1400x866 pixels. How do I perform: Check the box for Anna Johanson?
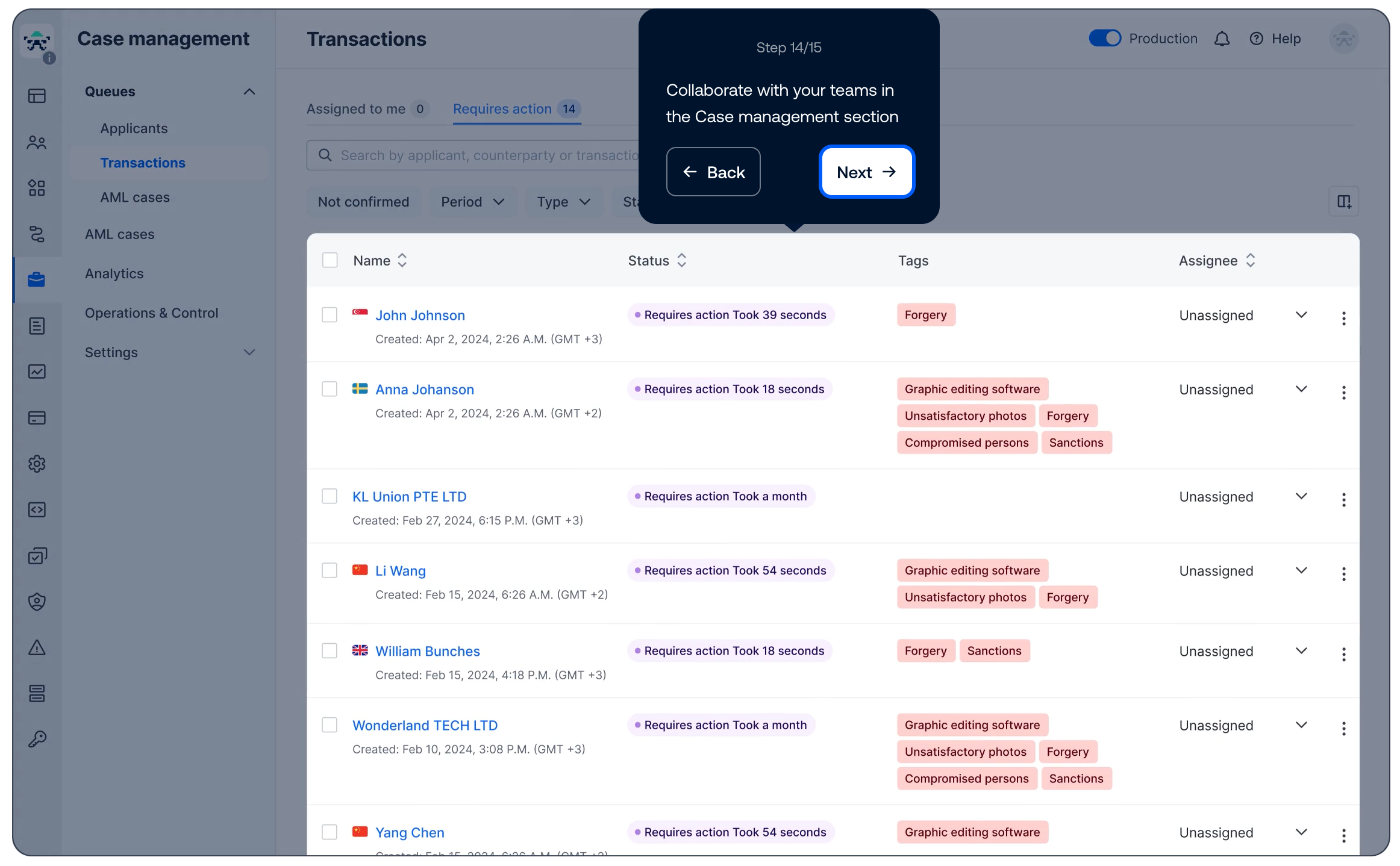tap(330, 389)
